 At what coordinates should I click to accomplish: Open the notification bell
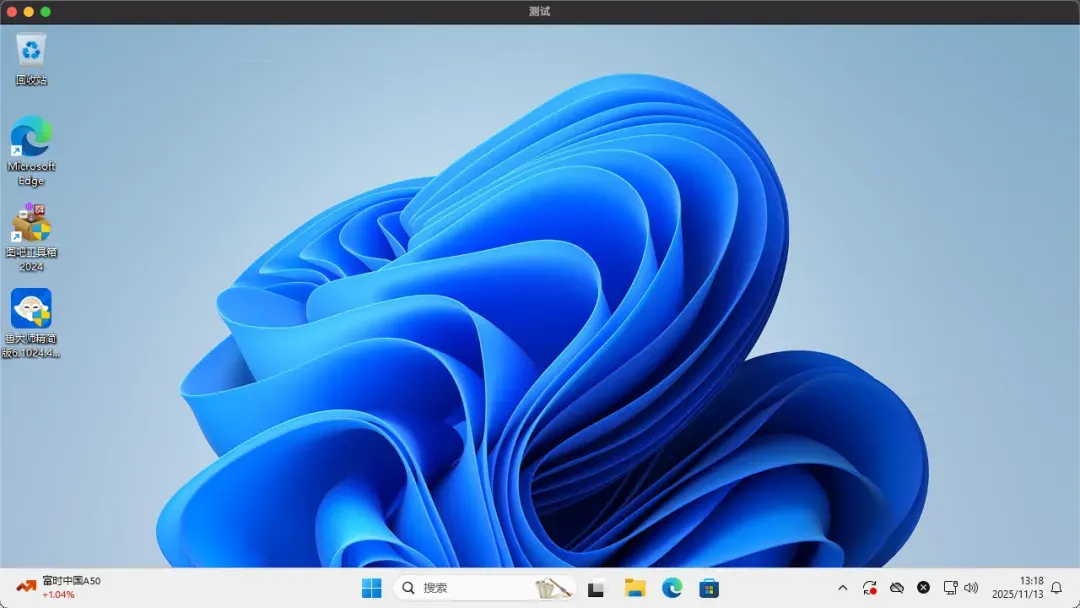[x=1056, y=588]
